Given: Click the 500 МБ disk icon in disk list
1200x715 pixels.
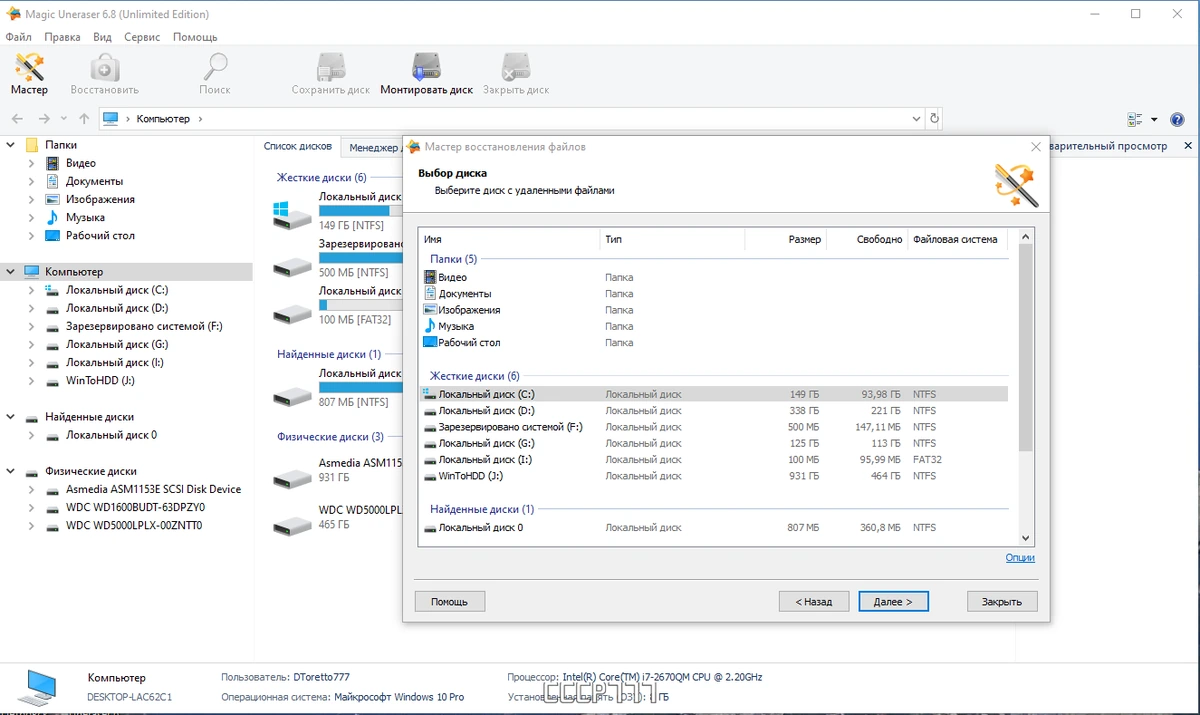Looking at the screenshot, I should pos(292,267).
